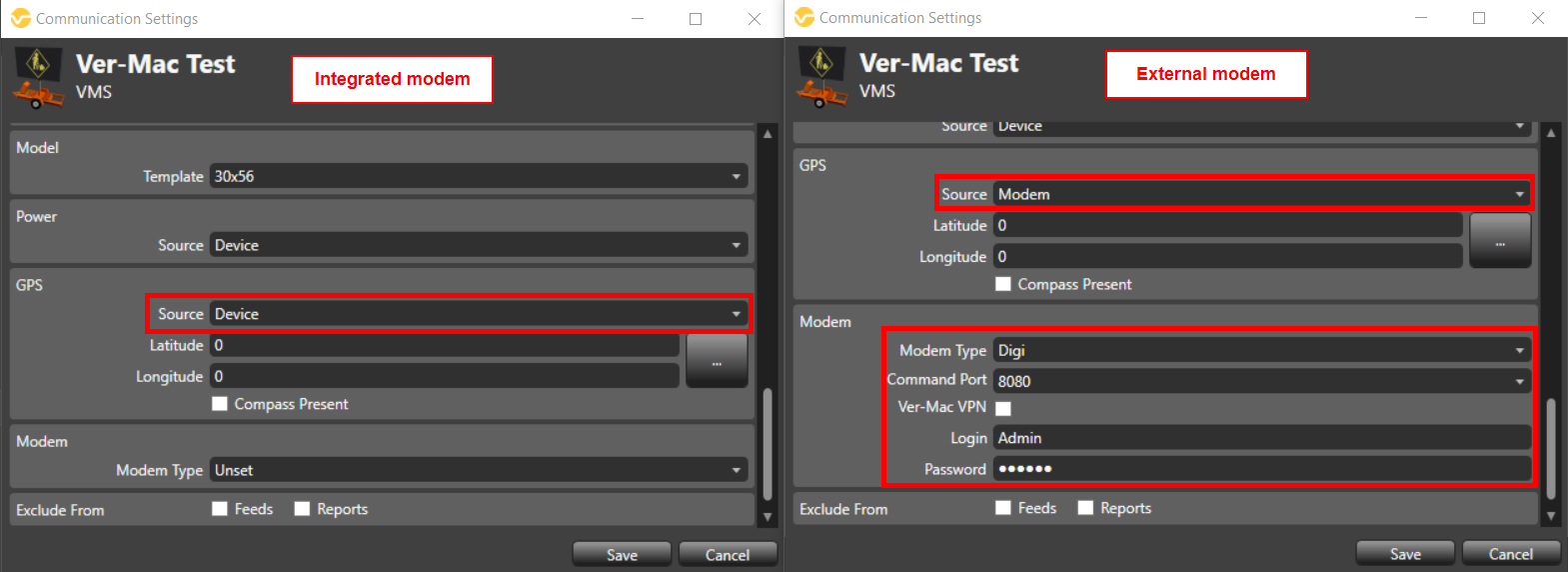Click the 'Exclude From' label in left window
1568x572 pixels.
click(60, 510)
